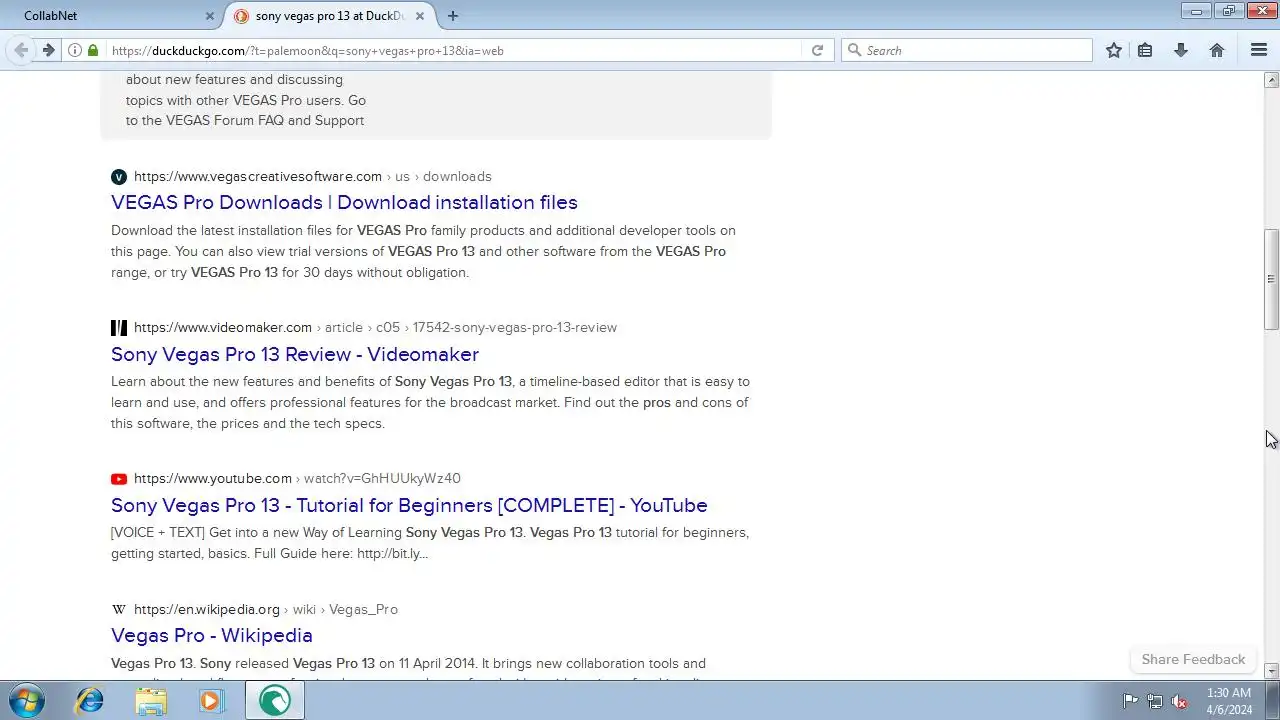Click the videomaker.com URL breadcrumb
This screenshot has width=1280, height=720.
pyautogui.click(x=375, y=327)
